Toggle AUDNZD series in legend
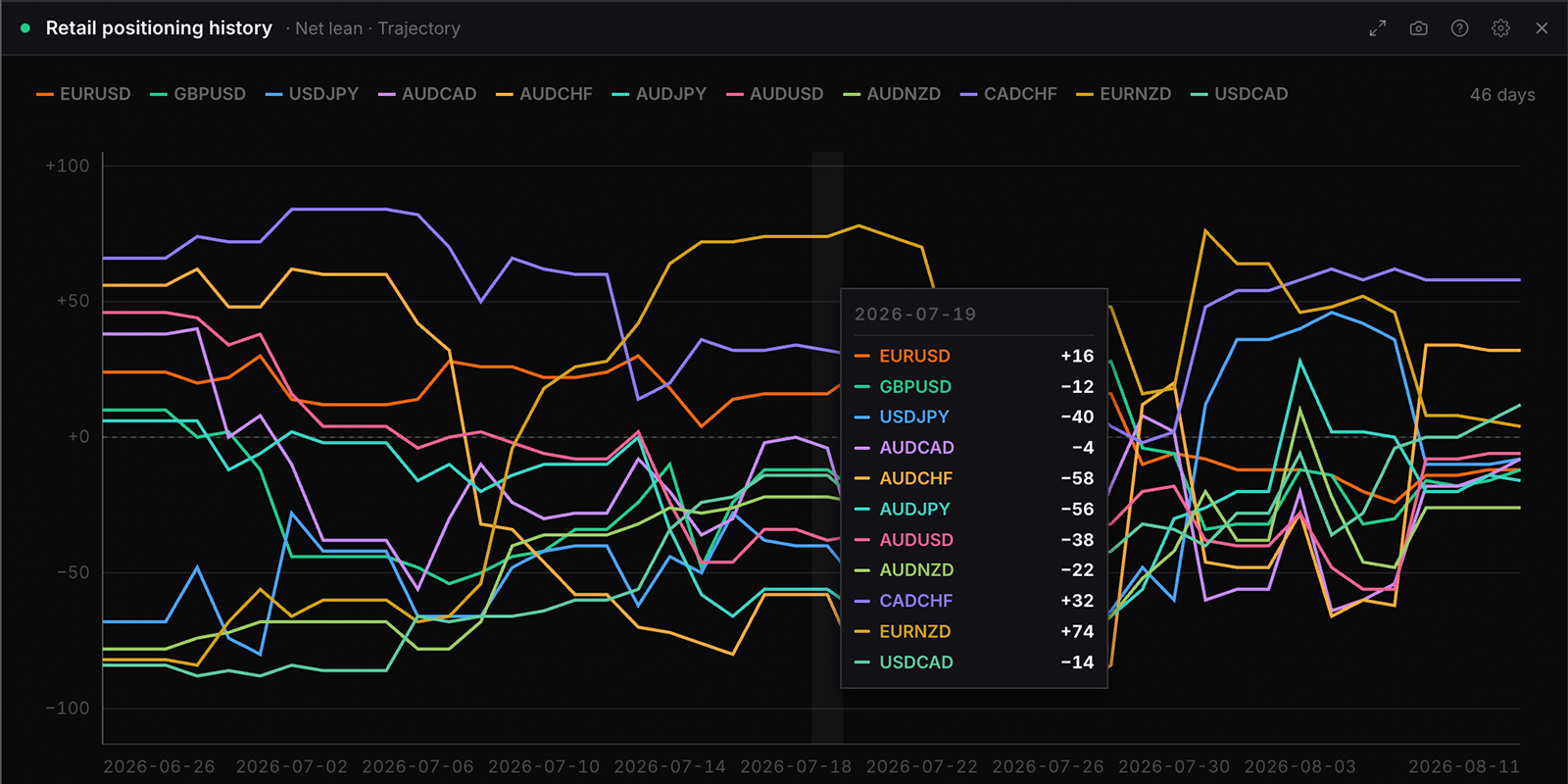 click(892, 94)
